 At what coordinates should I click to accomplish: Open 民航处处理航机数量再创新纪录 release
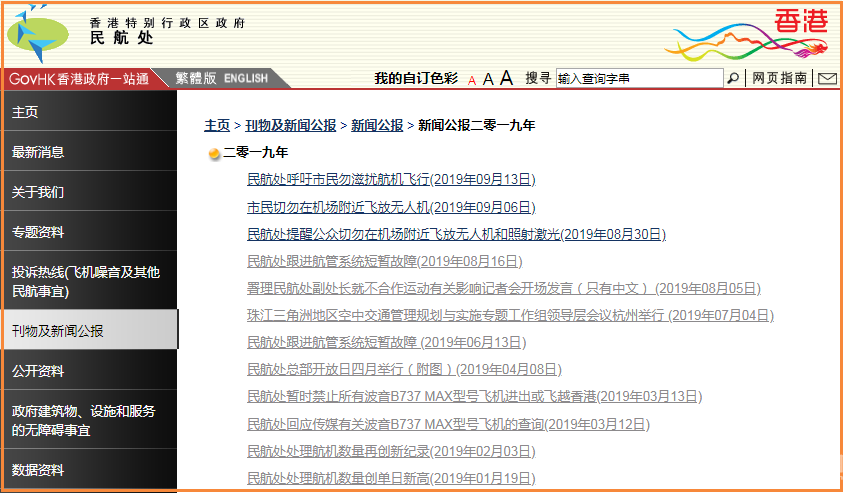point(391,451)
